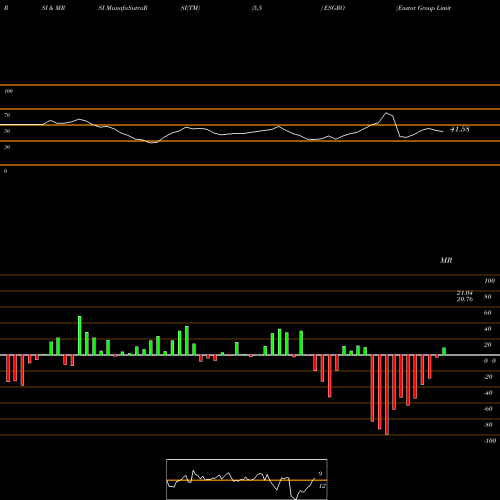This screenshot has height=500, width=500.
Task: Click the tallest green MR histogram bar
Action: pyautogui.click(x=80, y=335)
